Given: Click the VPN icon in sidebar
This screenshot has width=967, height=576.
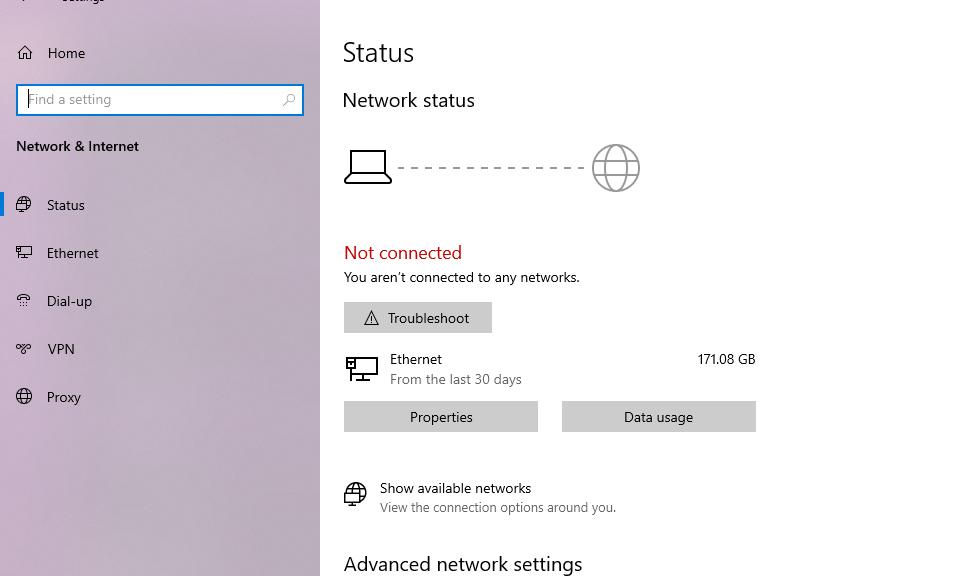Looking at the screenshot, I should (x=25, y=349).
